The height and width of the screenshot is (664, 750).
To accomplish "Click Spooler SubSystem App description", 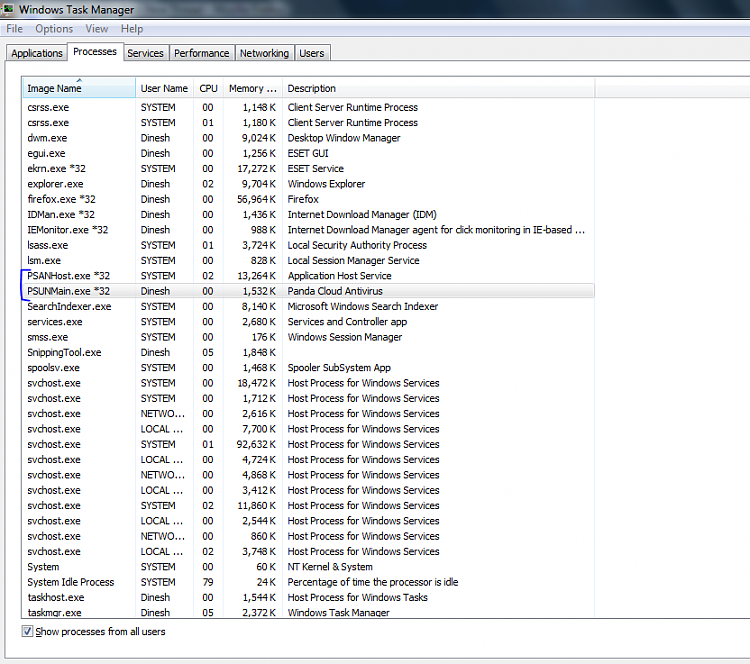I will pyautogui.click(x=339, y=367).
